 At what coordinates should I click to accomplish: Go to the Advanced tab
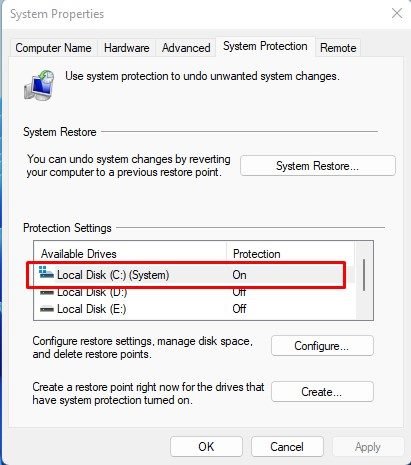pos(186,48)
